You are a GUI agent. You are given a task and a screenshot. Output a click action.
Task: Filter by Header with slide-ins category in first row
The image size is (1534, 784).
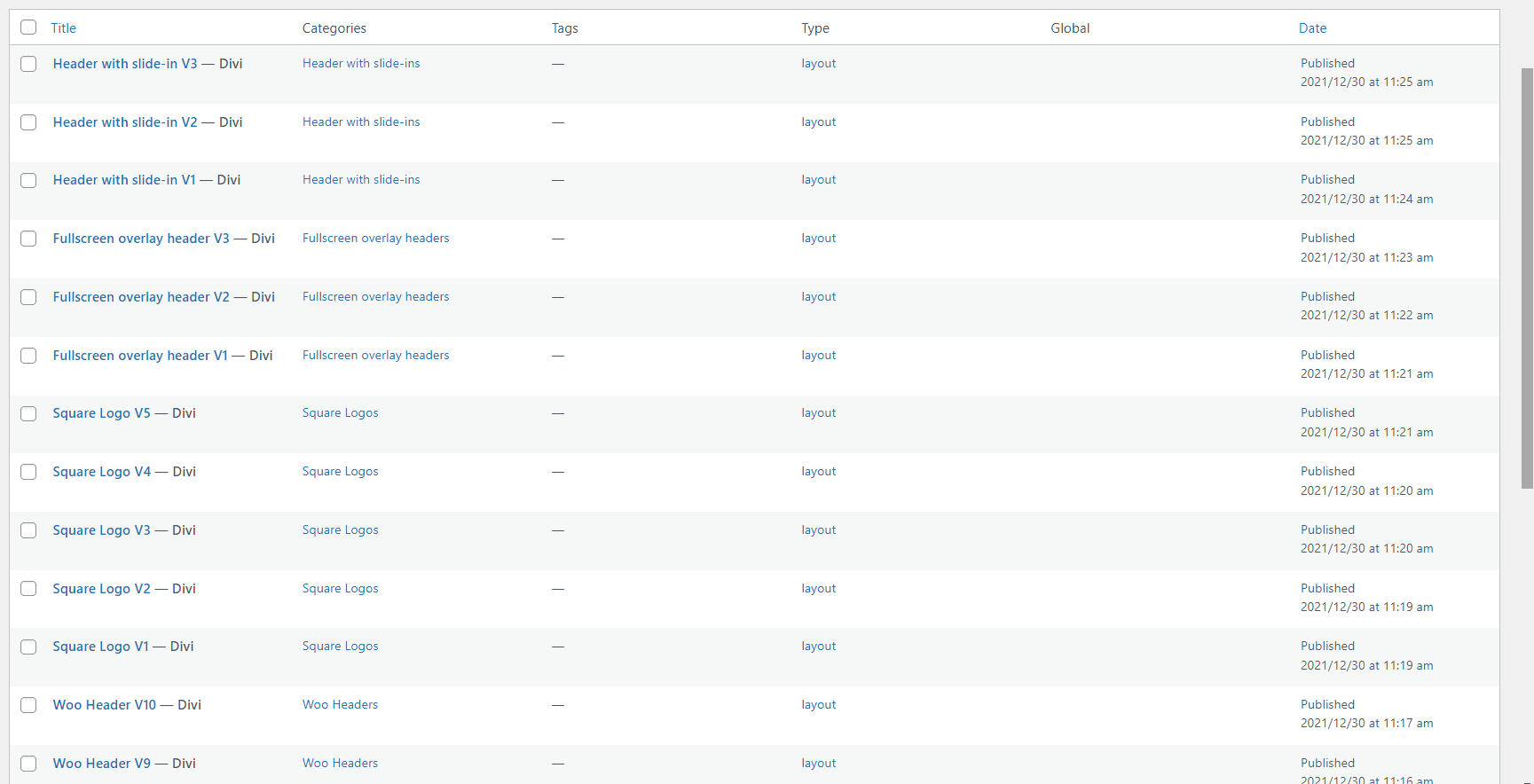(x=361, y=64)
